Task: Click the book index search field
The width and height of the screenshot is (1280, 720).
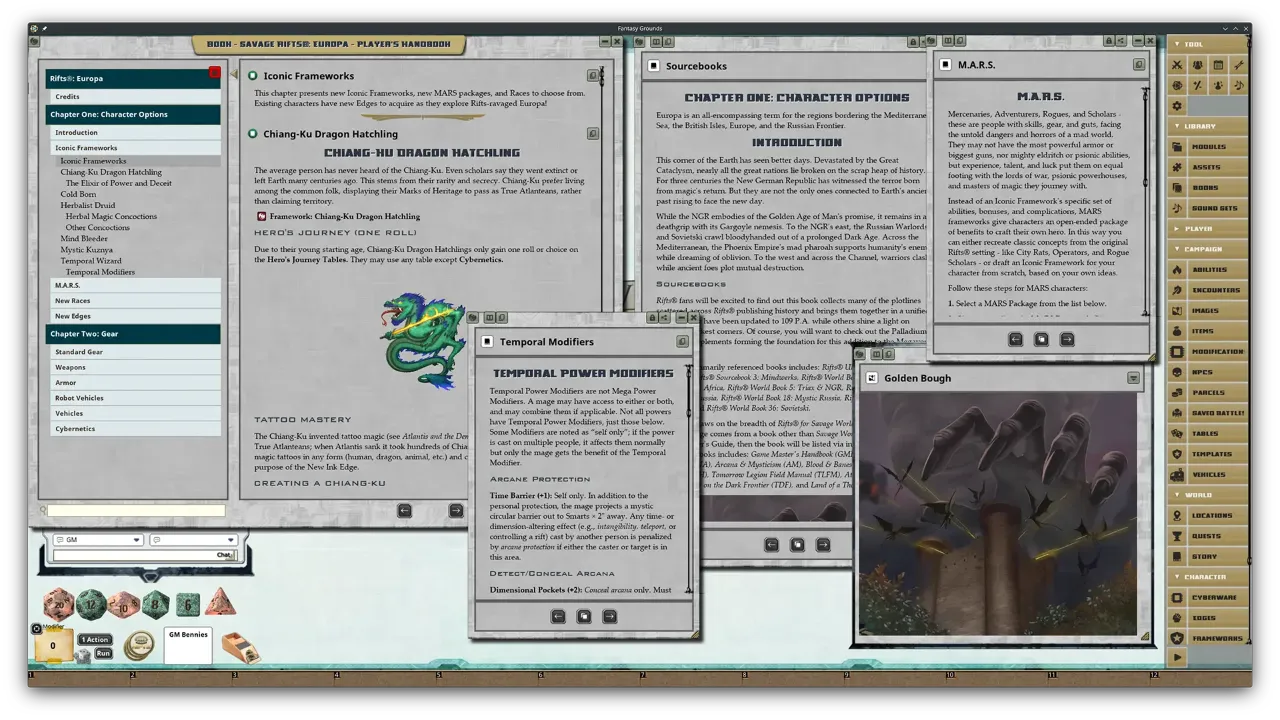Action: [x=136, y=511]
